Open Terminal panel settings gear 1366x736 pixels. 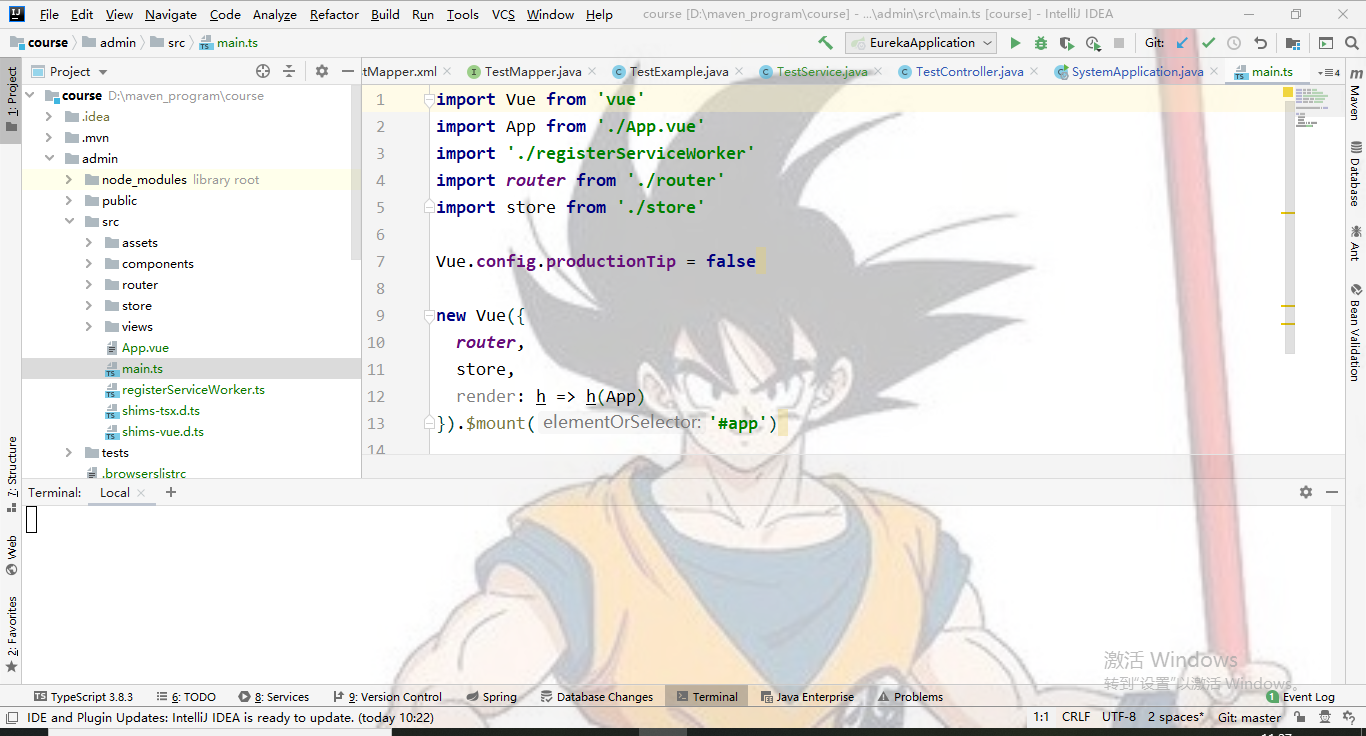[x=1306, y=492]
